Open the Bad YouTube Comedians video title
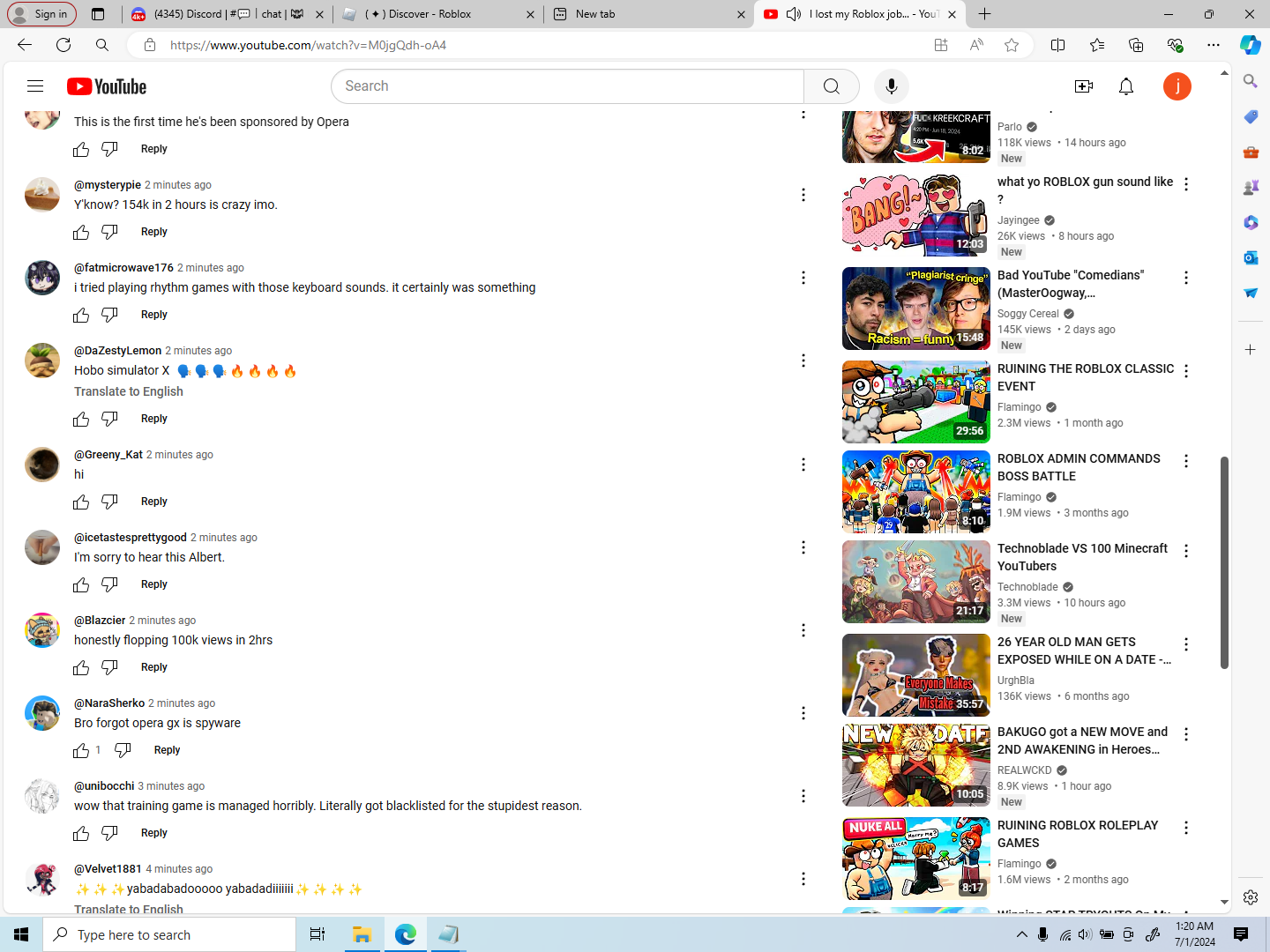The width and height of the screenshot is (1270, 952). pos(1071,284)
